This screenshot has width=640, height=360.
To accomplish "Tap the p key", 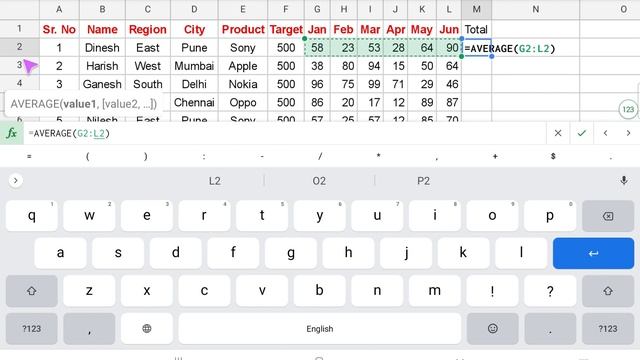I will click(550, 216).
